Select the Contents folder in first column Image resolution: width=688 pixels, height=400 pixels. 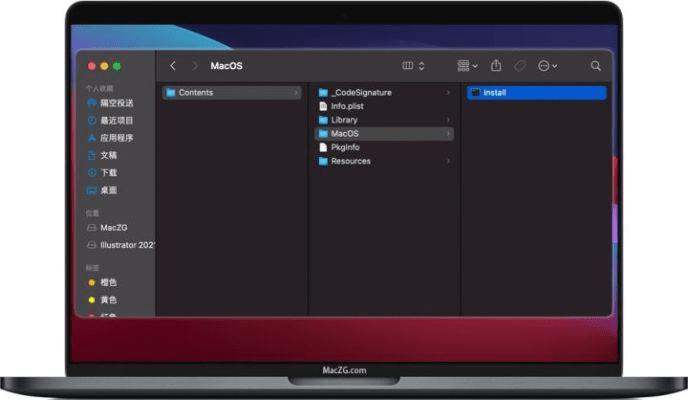195,93
